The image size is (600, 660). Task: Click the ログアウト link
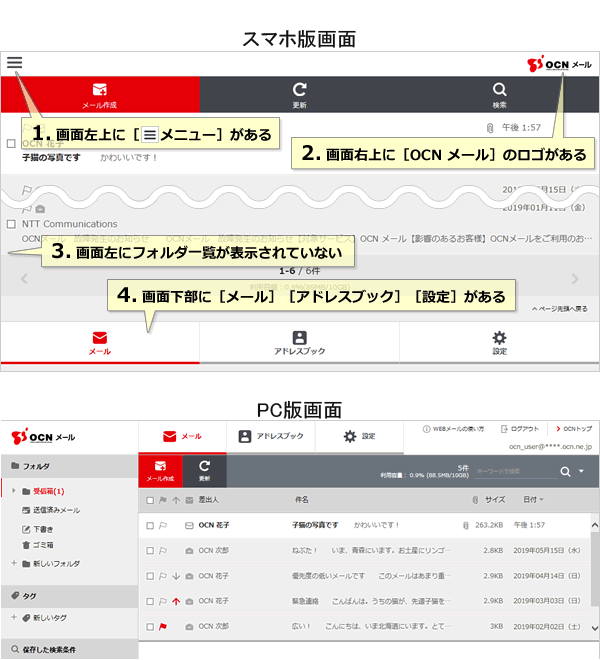pos(520,429)
